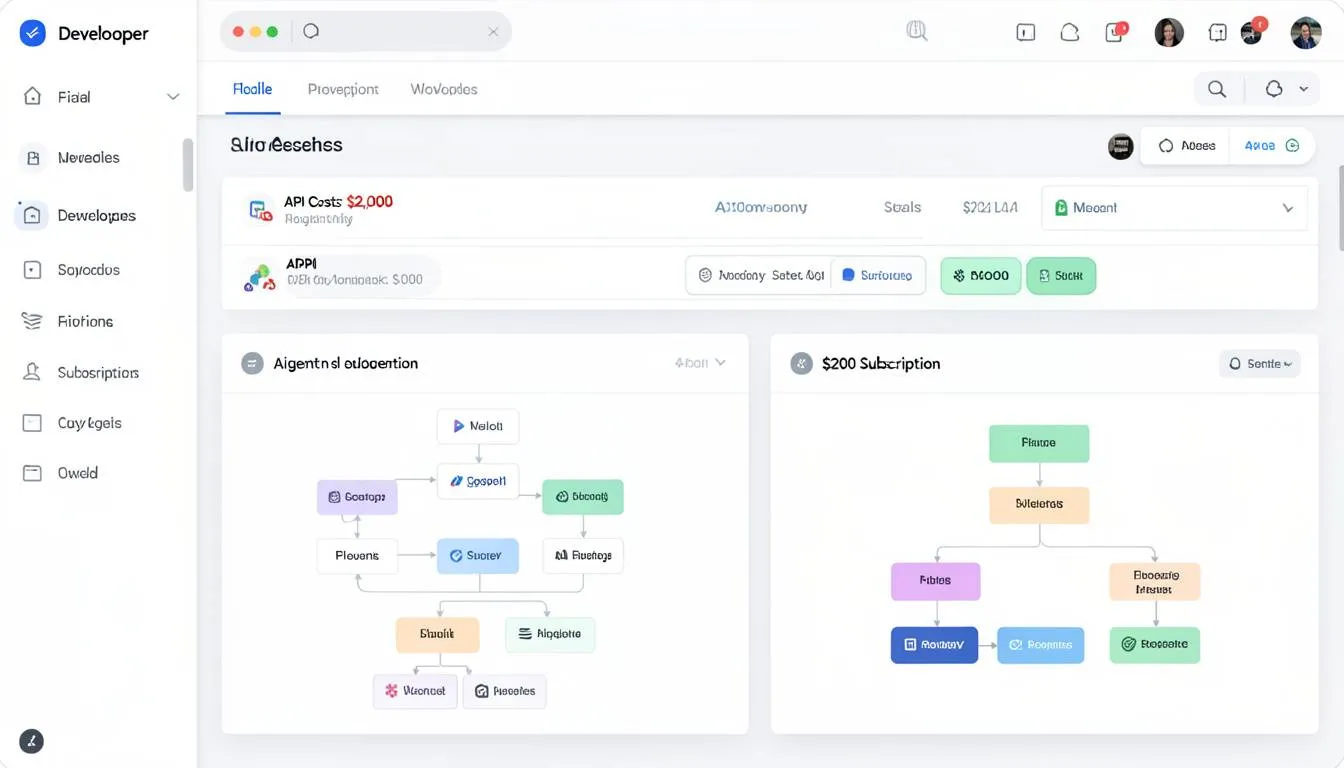Image resolution: width=1344 pixels, height=768 pixels.
Task: Click the Aooes button
Action: coord(1186,146)
